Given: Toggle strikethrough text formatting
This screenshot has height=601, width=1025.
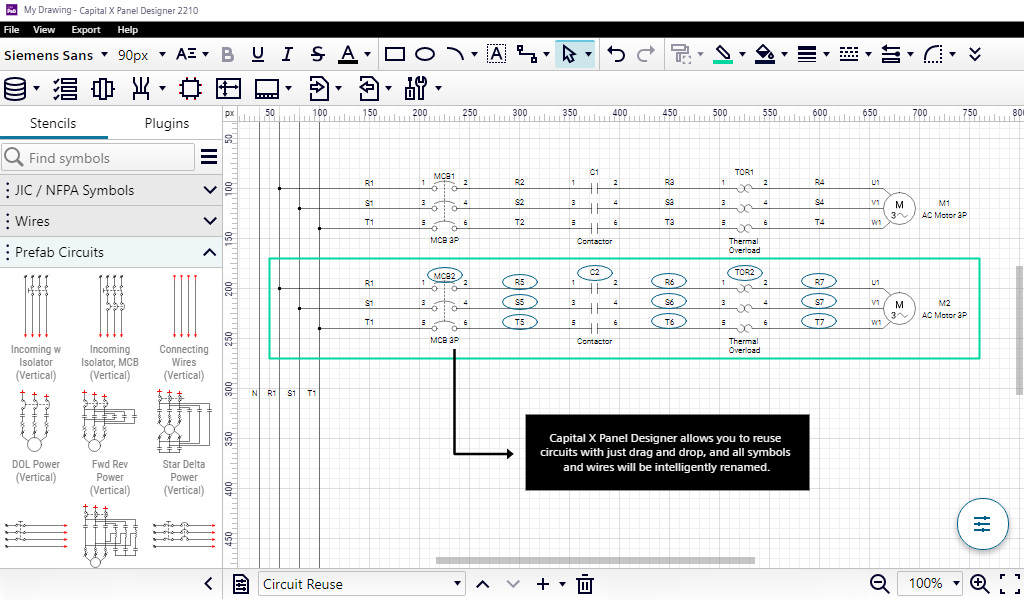Looking at the screenshot, I should (317, 55).
